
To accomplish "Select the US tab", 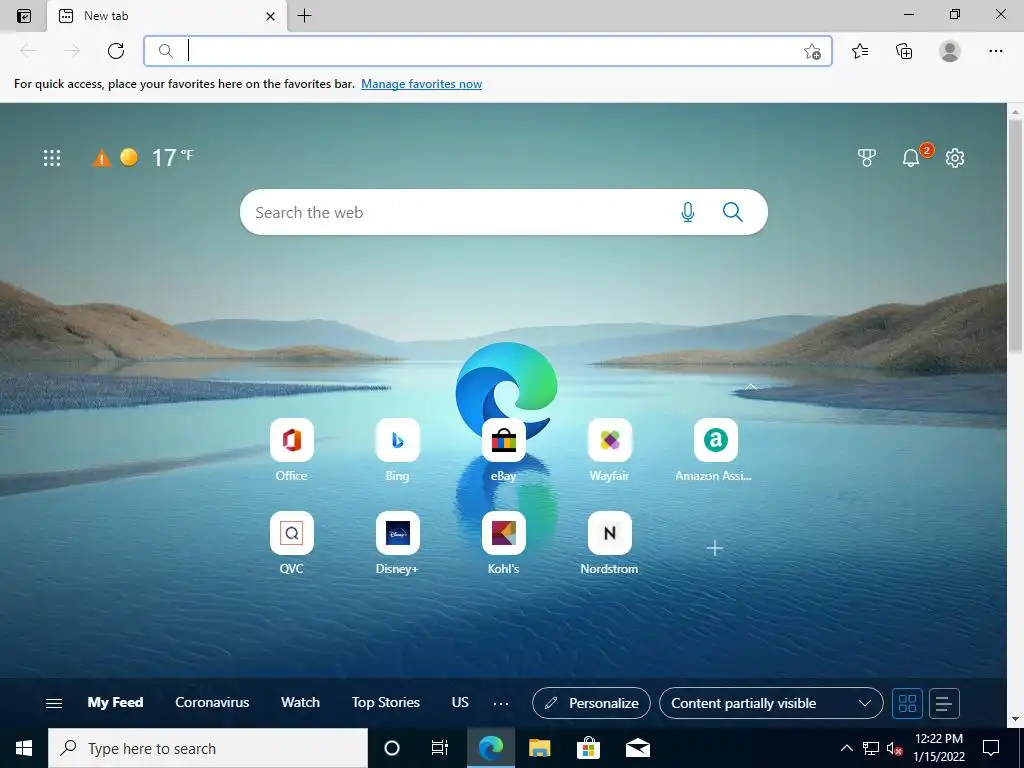I will click(460, 702).
